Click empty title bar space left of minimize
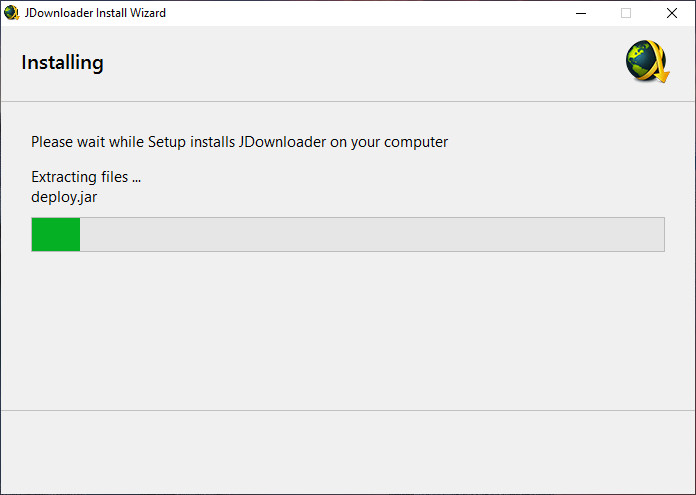Viewport: 696px width, 495px height. [400, 13]
